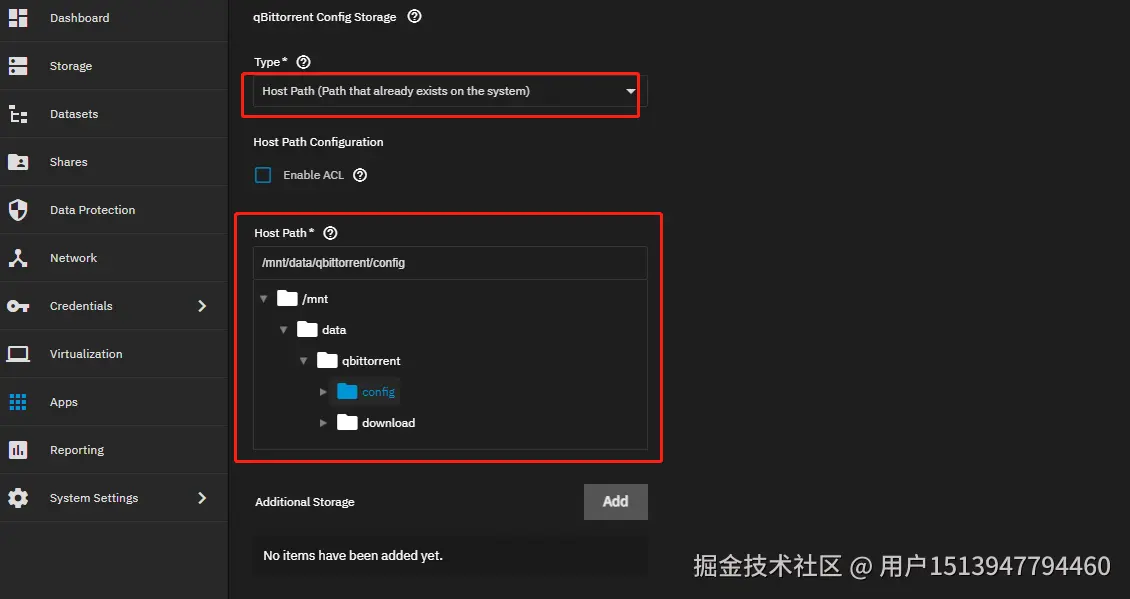
Task: Click the Datasets tree icon
Action: pos(18,114)
